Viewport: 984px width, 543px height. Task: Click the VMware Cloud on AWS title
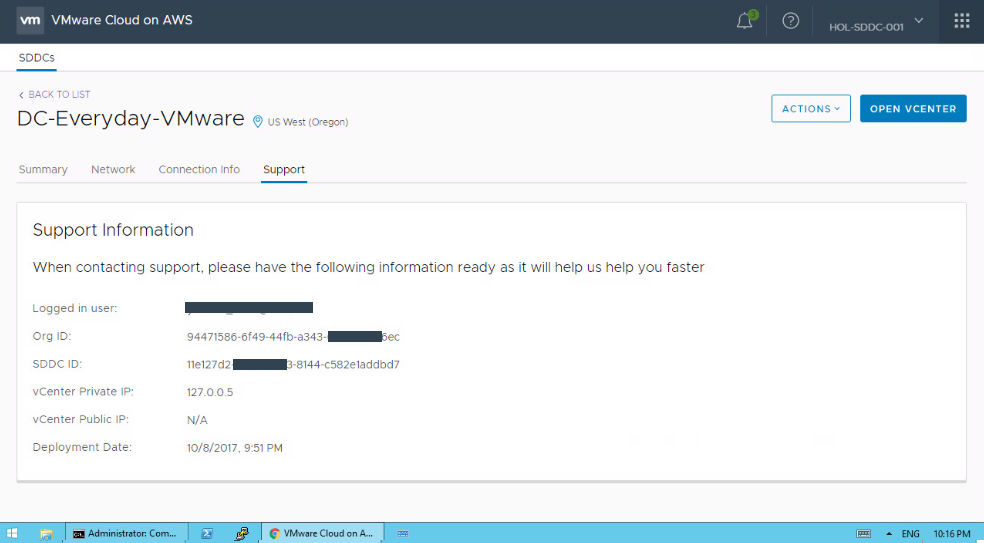[x=122, y=20]
